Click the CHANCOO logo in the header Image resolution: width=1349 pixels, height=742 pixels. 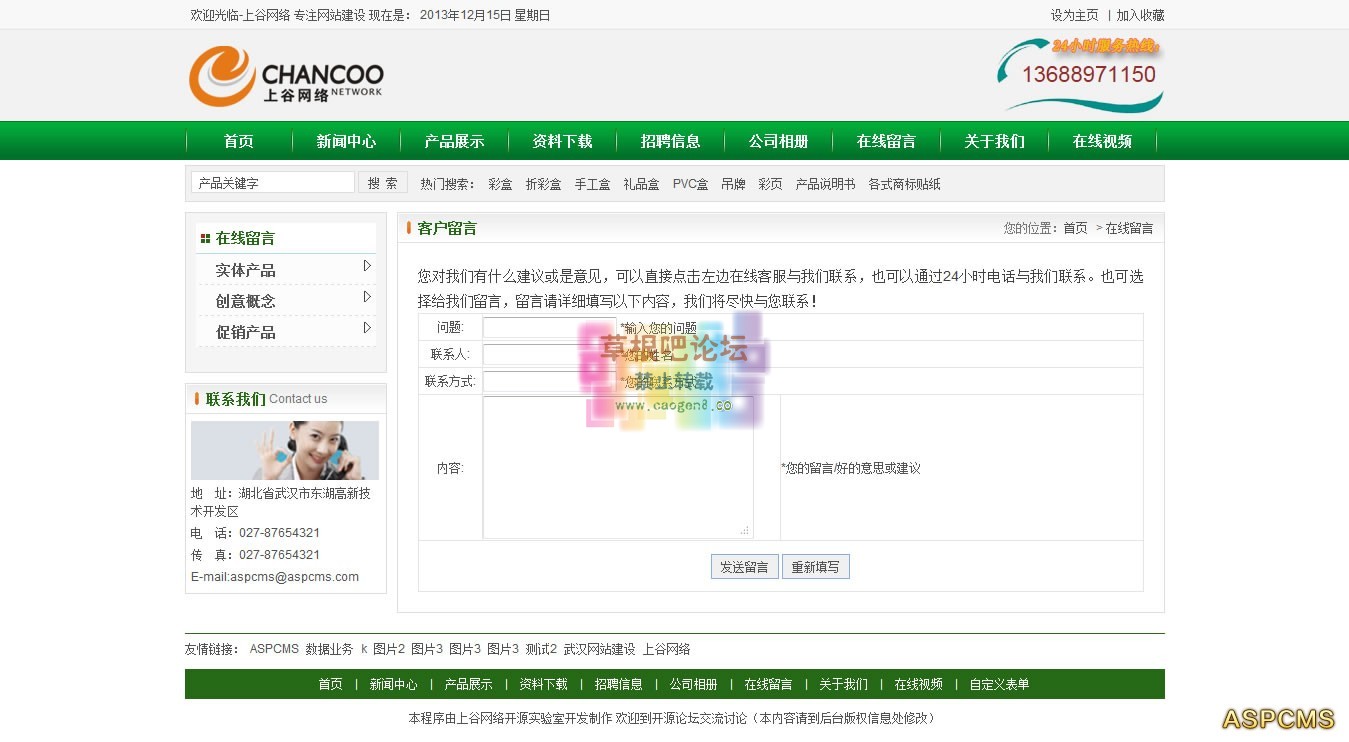286,76
